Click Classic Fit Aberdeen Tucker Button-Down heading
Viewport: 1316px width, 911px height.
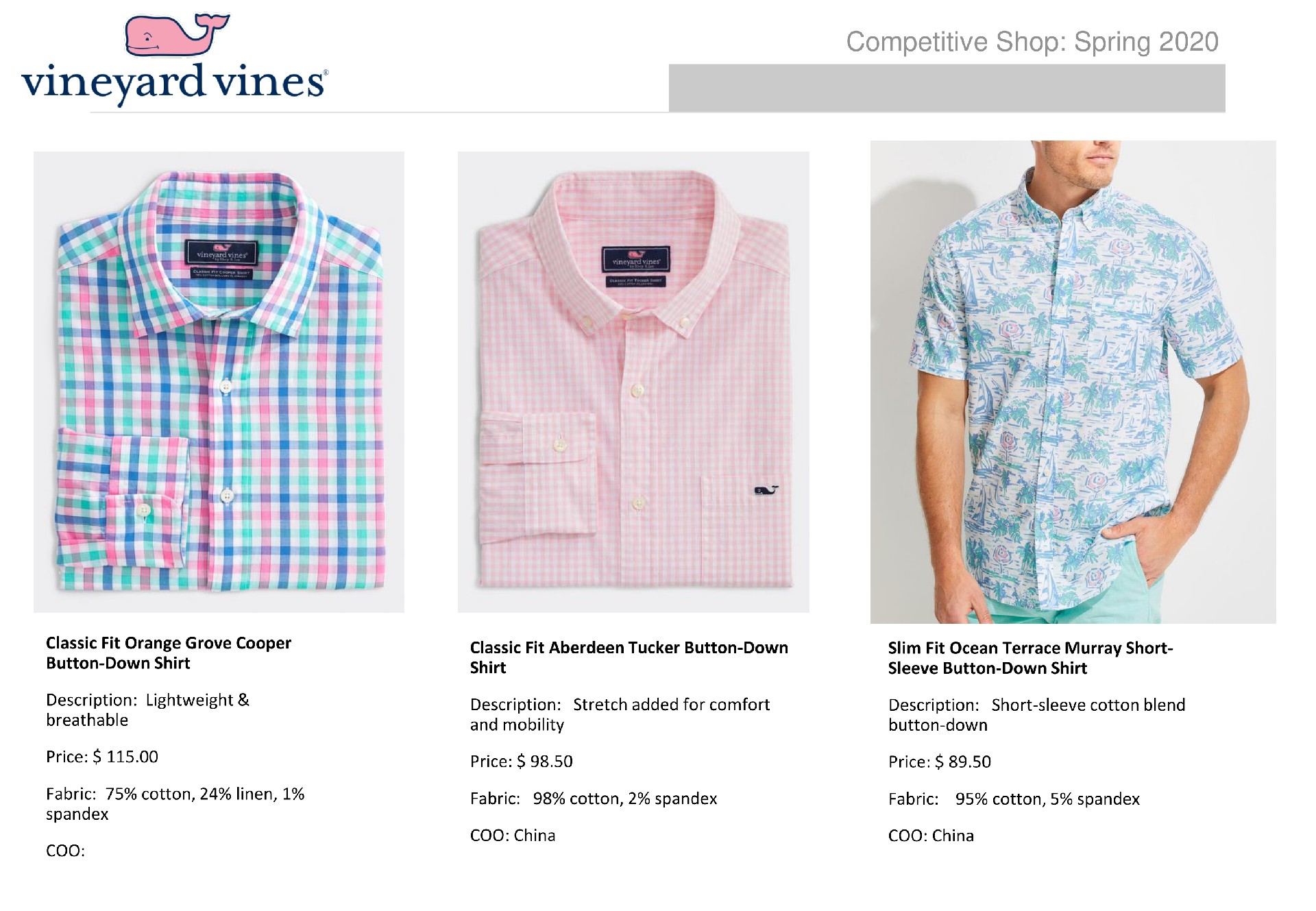pos(629,657)
